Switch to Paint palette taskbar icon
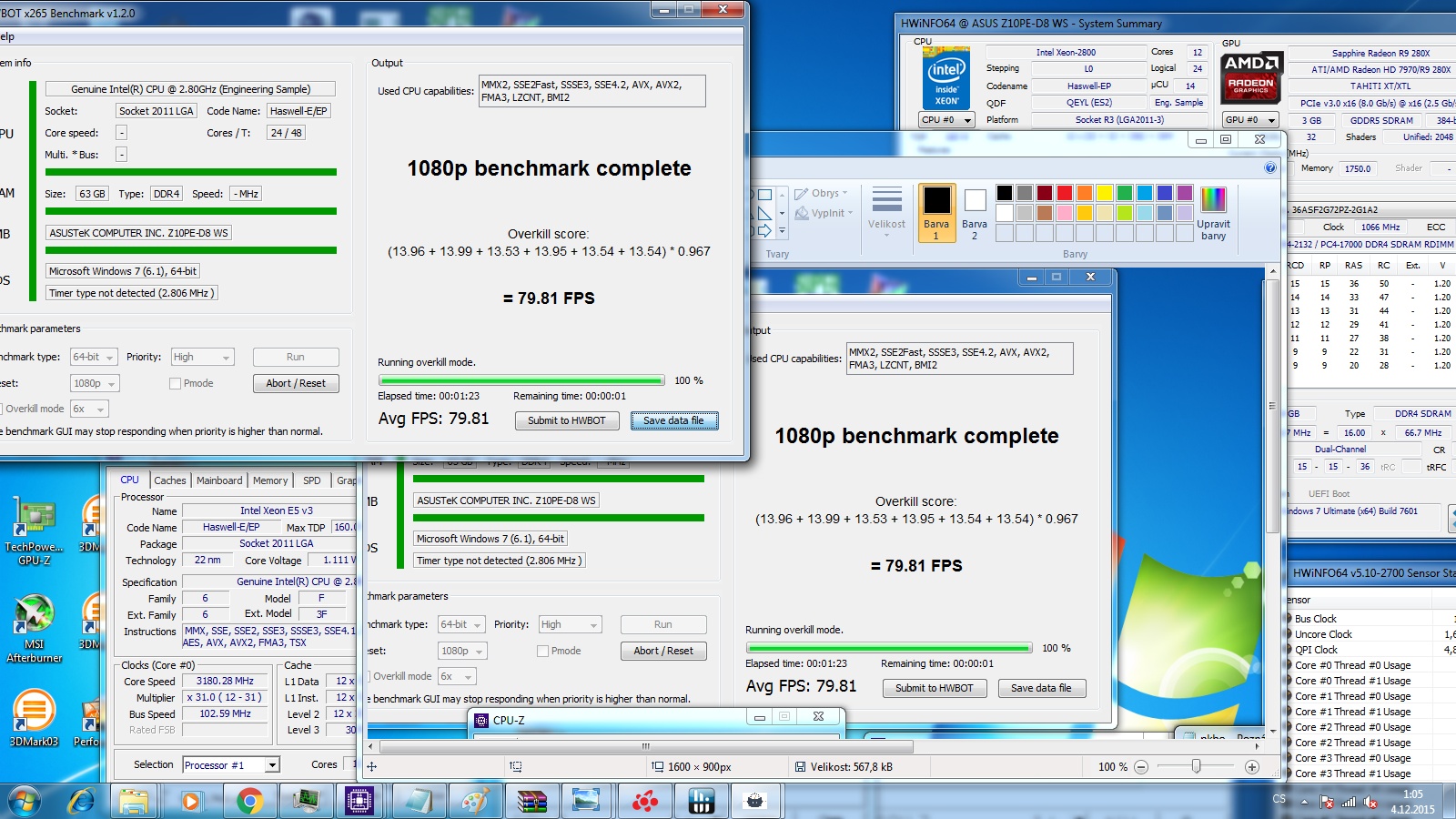The width and height of the screenshot is (1456, 819). click(x=474, y=801)
